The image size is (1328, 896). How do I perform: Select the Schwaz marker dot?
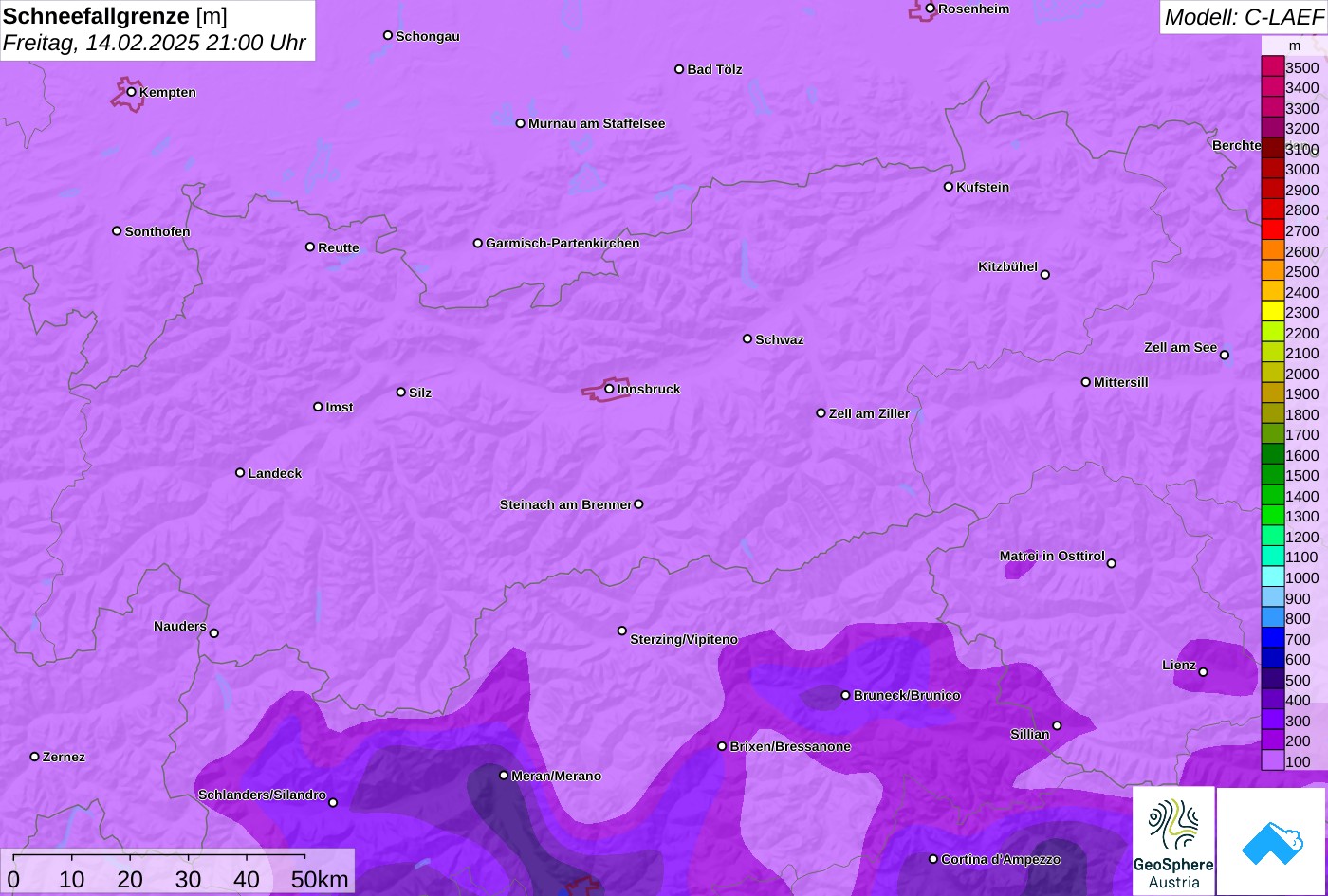pyautogui.click(x=747, y=338)
